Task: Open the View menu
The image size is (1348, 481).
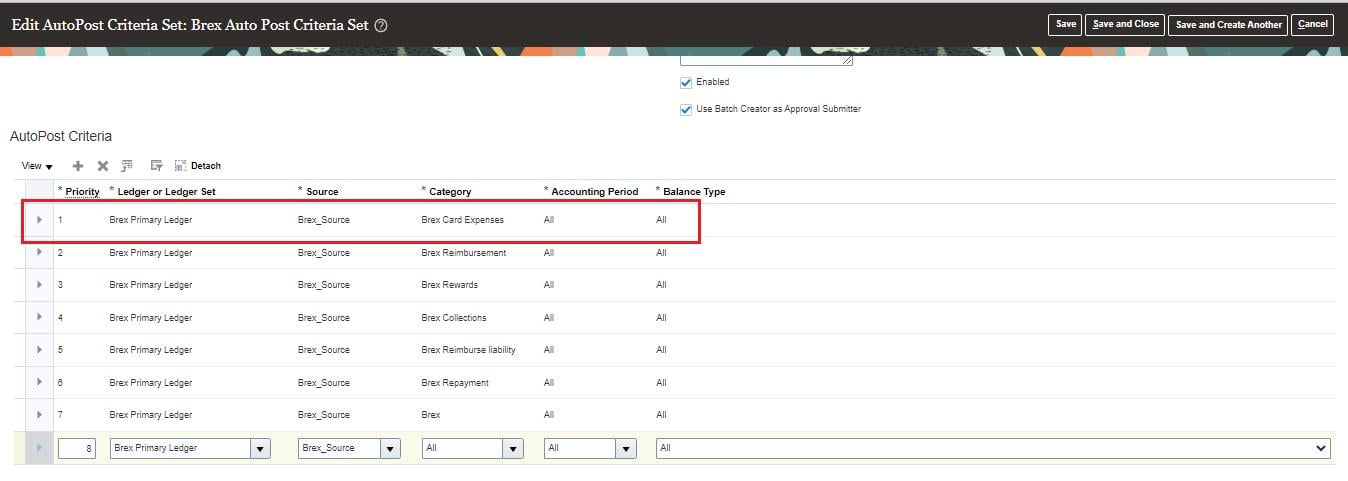Action: 37,166
